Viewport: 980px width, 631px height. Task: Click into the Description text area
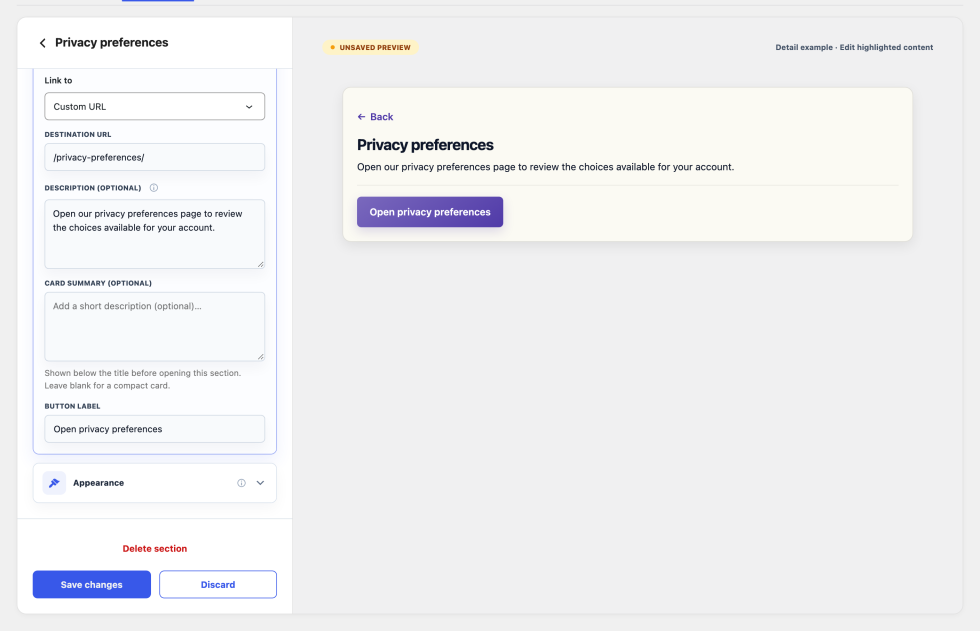154,234
